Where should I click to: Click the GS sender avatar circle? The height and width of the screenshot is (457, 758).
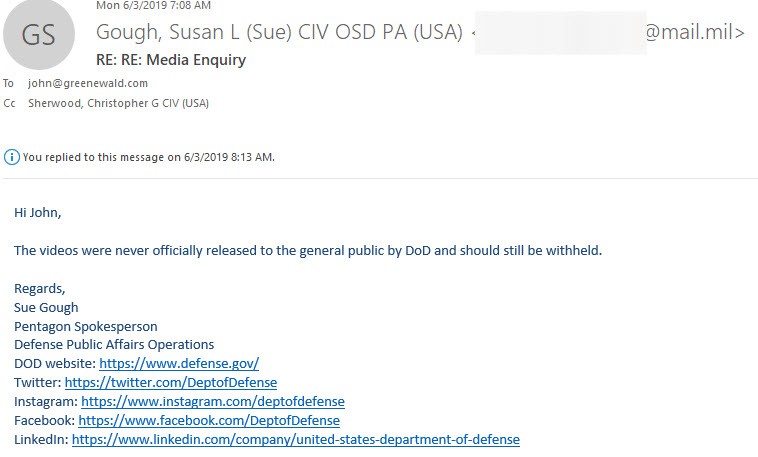pos(39,34)
